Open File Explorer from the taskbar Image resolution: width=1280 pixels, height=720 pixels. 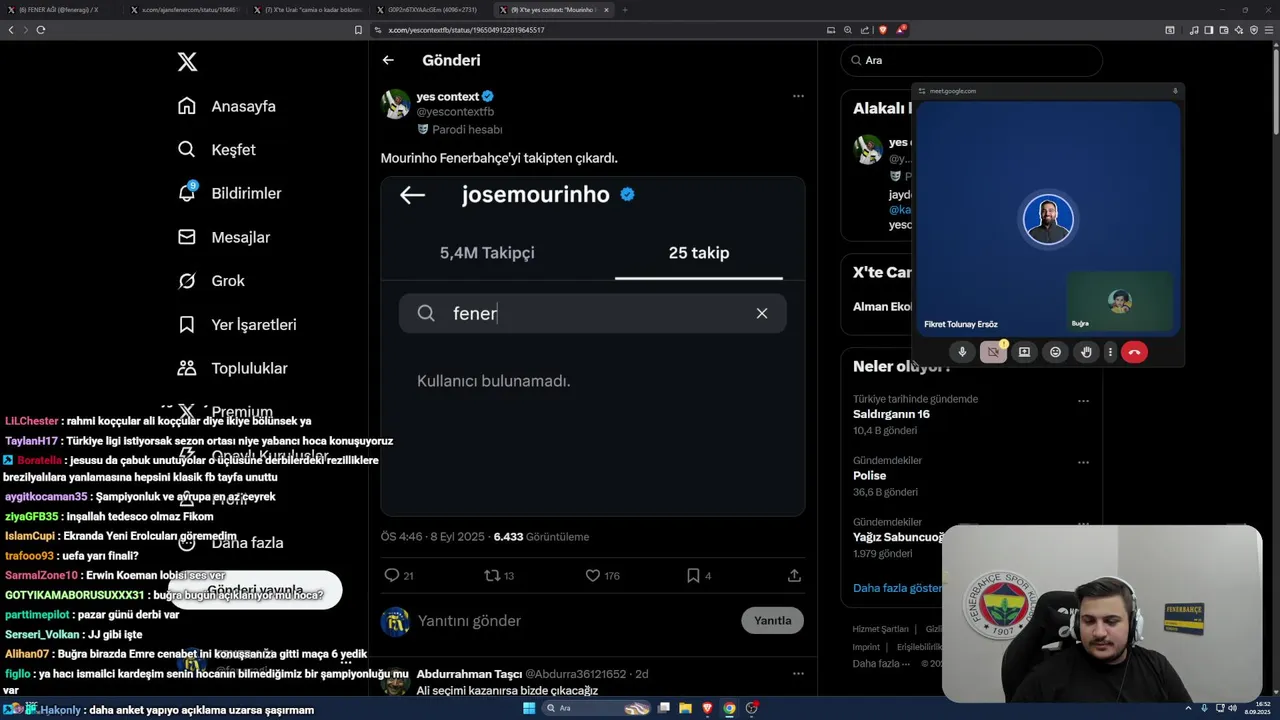(x=685, y=708)
